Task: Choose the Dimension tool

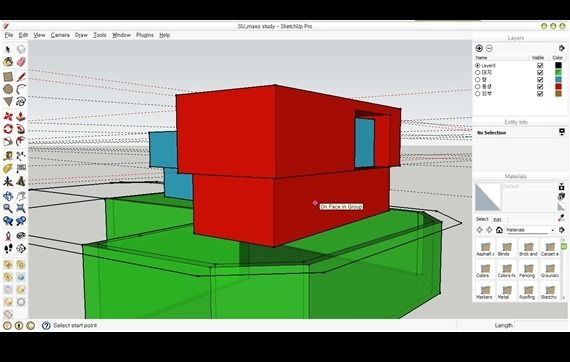Action: coord(21,156)
